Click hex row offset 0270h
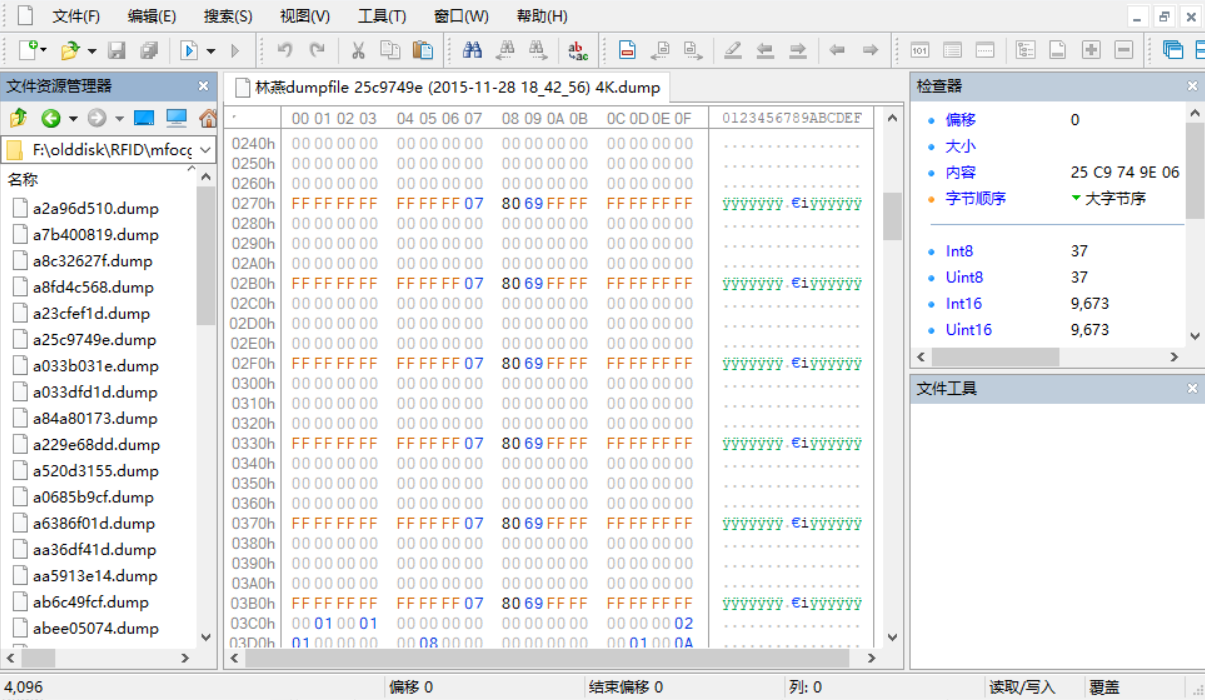 coord(253,203)
